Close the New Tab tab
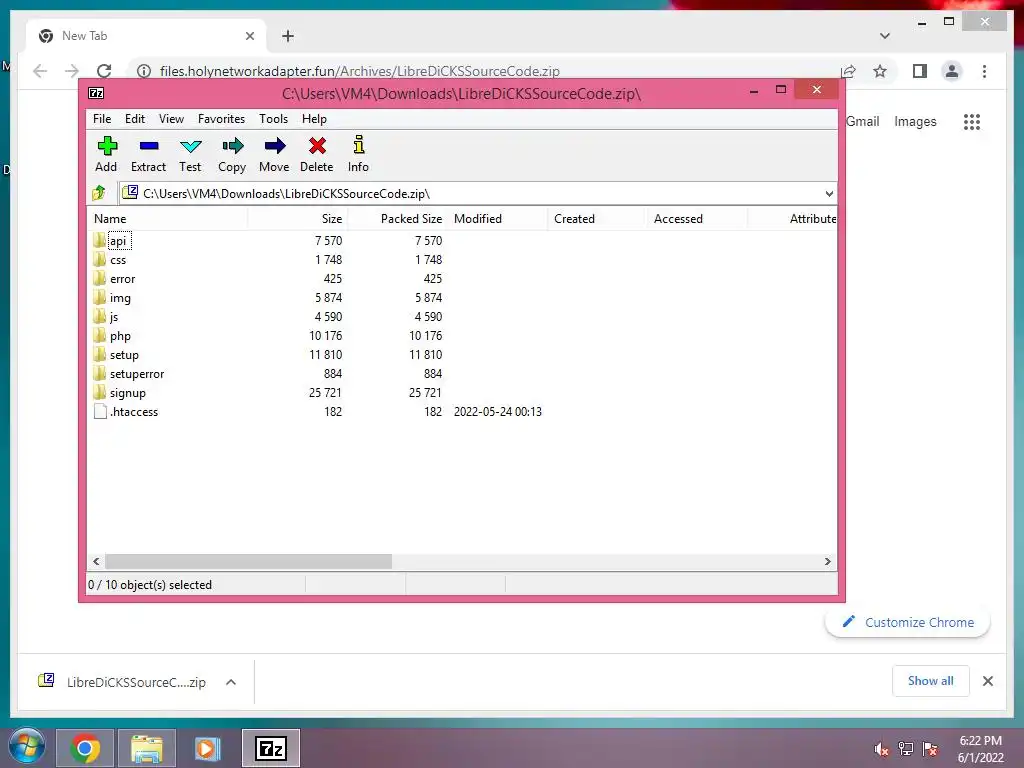Screen dimensions: 1024x768 [249, 36]
